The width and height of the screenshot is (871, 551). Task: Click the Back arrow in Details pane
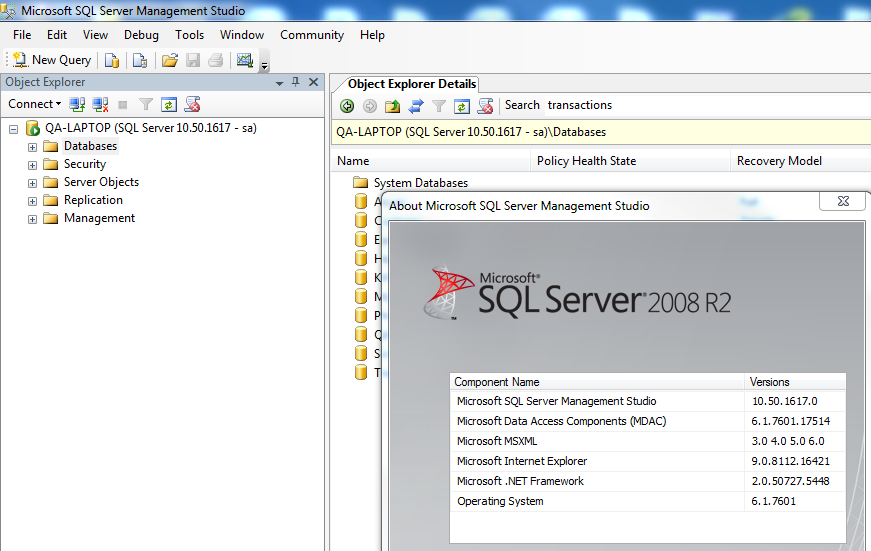[x=347, y=105]
